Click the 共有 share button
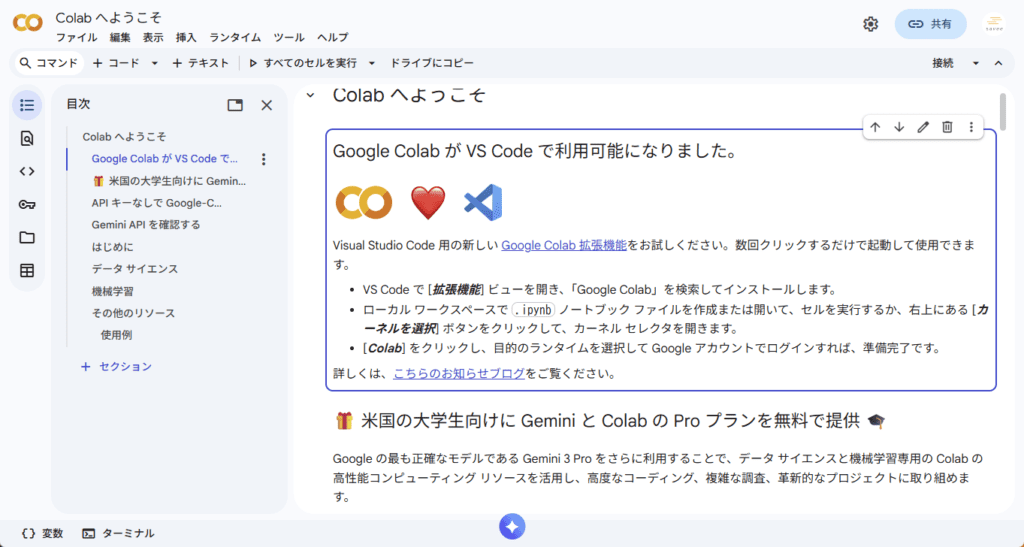Image resolution: width=1024 pixels, height=547 pixels. point(930,24)
